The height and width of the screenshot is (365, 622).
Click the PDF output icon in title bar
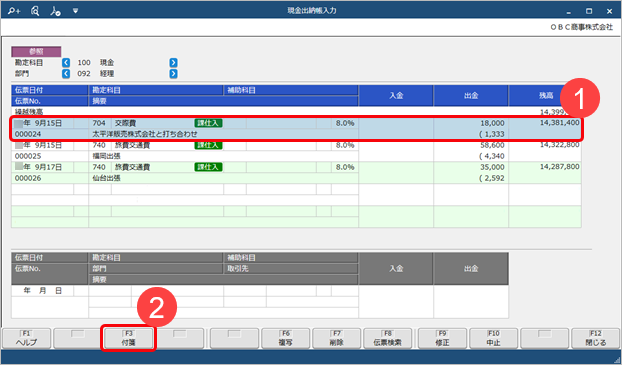55,11
